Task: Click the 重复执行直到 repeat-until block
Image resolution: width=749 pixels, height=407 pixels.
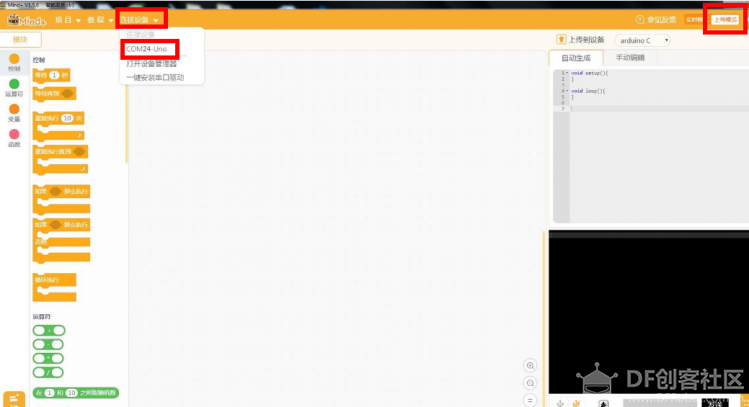Action: (60, 152)
